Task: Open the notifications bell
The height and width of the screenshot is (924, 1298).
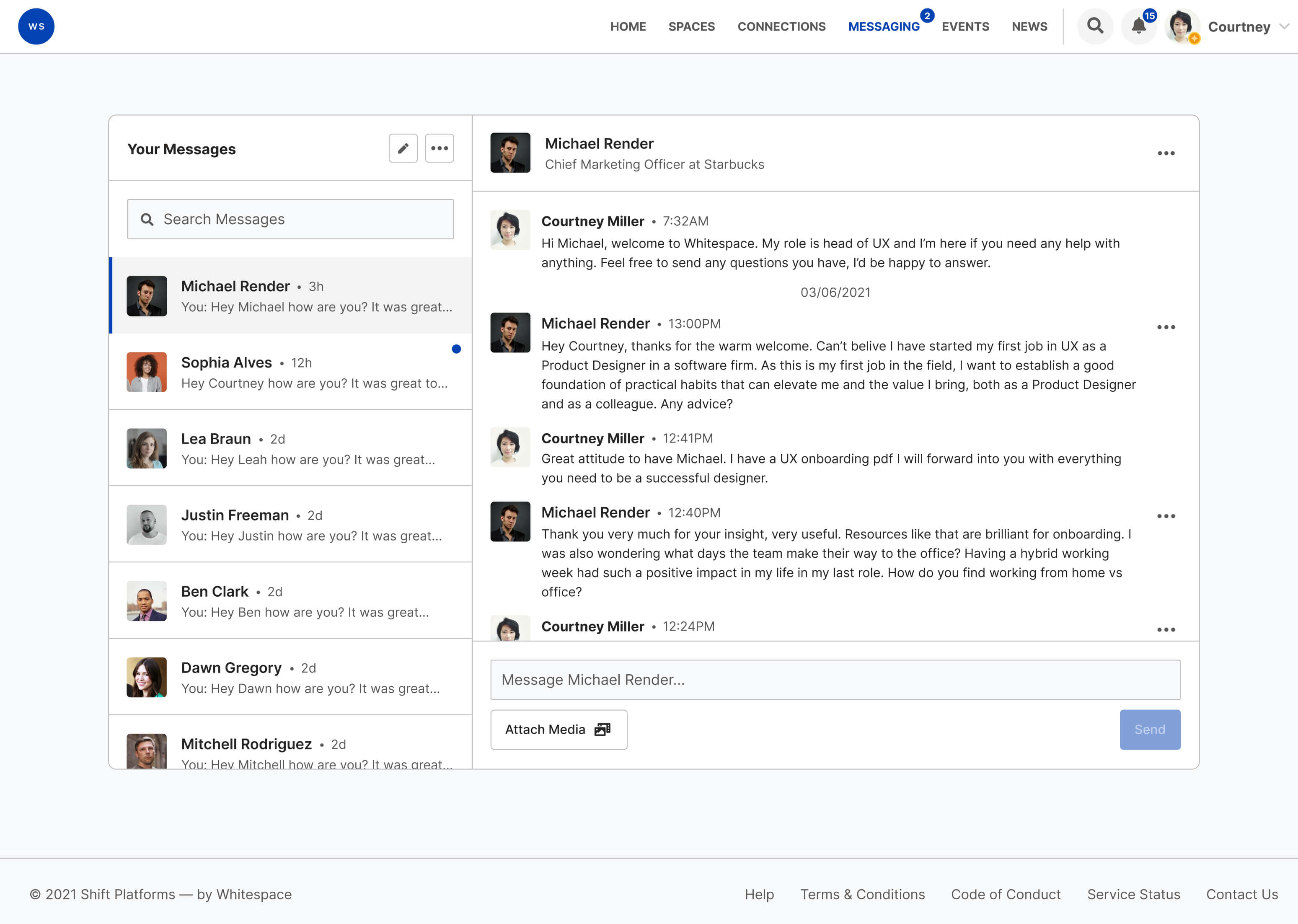Action: [1139, 26]
